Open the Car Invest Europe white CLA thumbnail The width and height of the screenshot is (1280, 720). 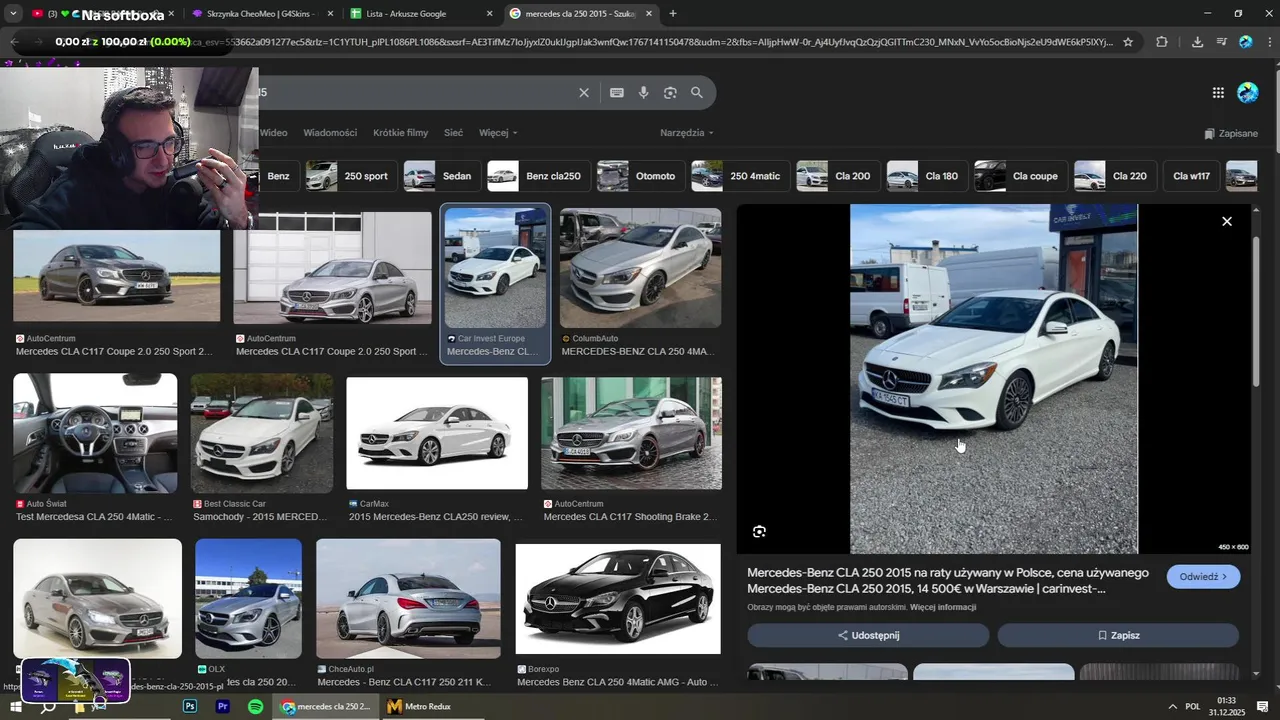pyautogui.click(x=495, y=268)
